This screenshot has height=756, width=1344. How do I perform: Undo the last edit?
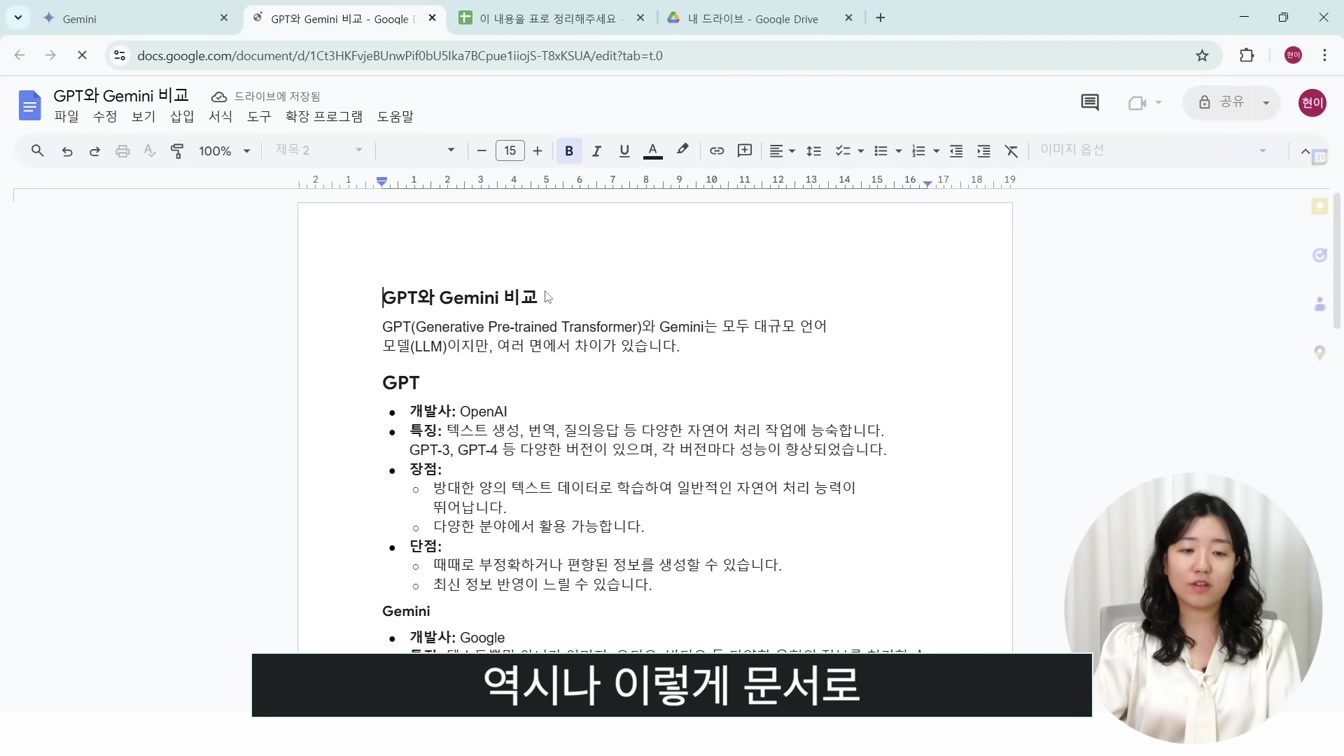[67, 151]
